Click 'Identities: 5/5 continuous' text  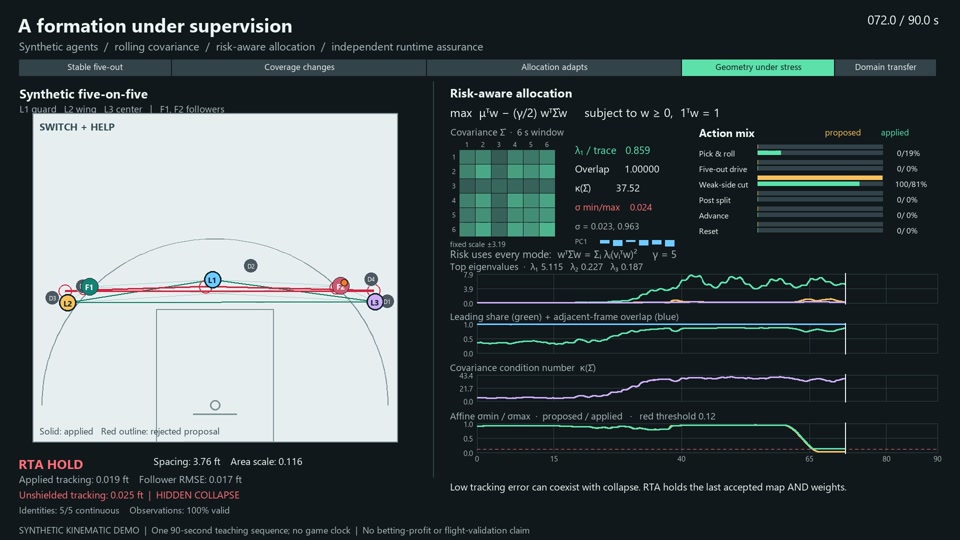click(69, 511)
